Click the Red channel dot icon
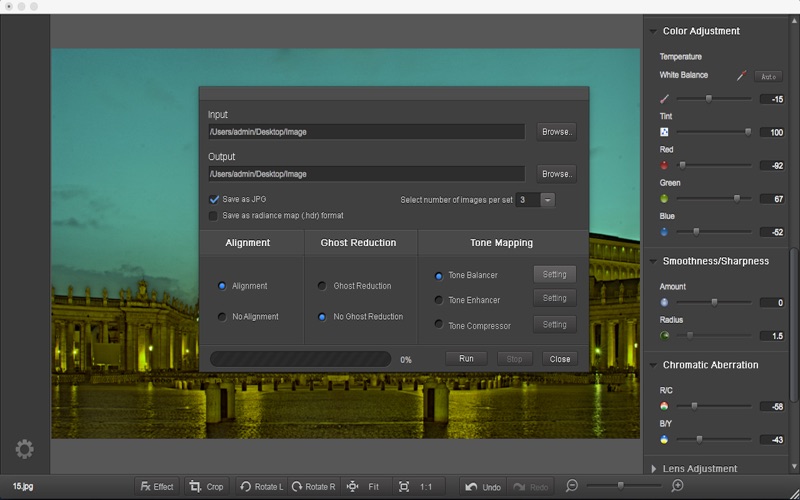 pyautogui.click(x=664, y=165)
